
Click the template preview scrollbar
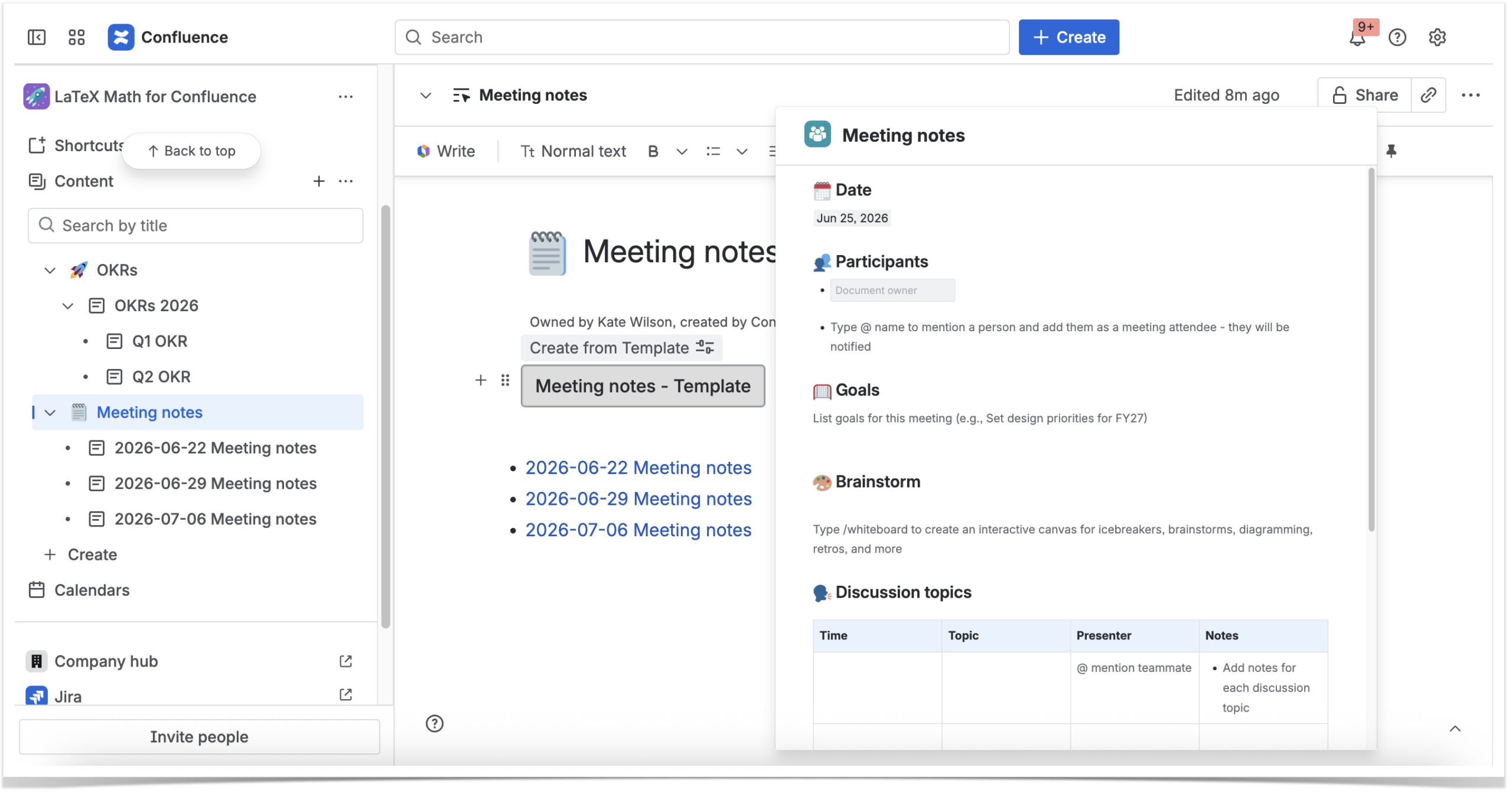1371,350
